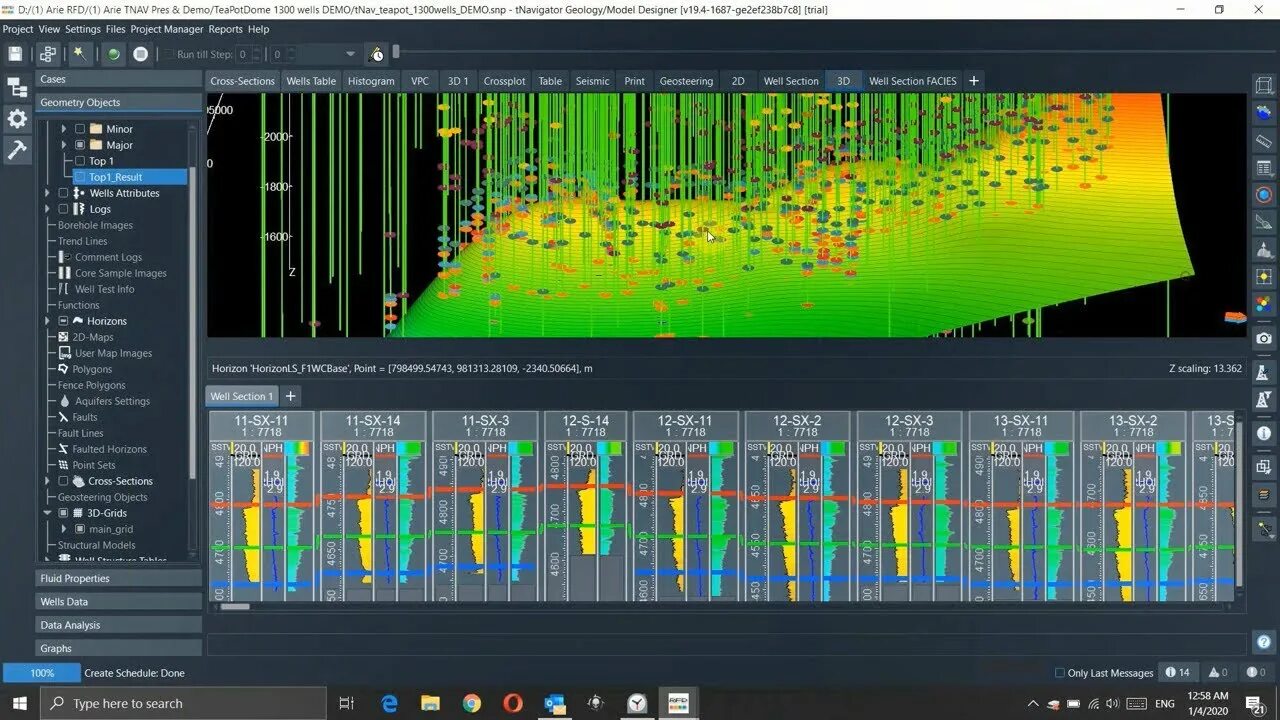Open the Data Analysis section
1280x720 pixels.
pos(118,625)
